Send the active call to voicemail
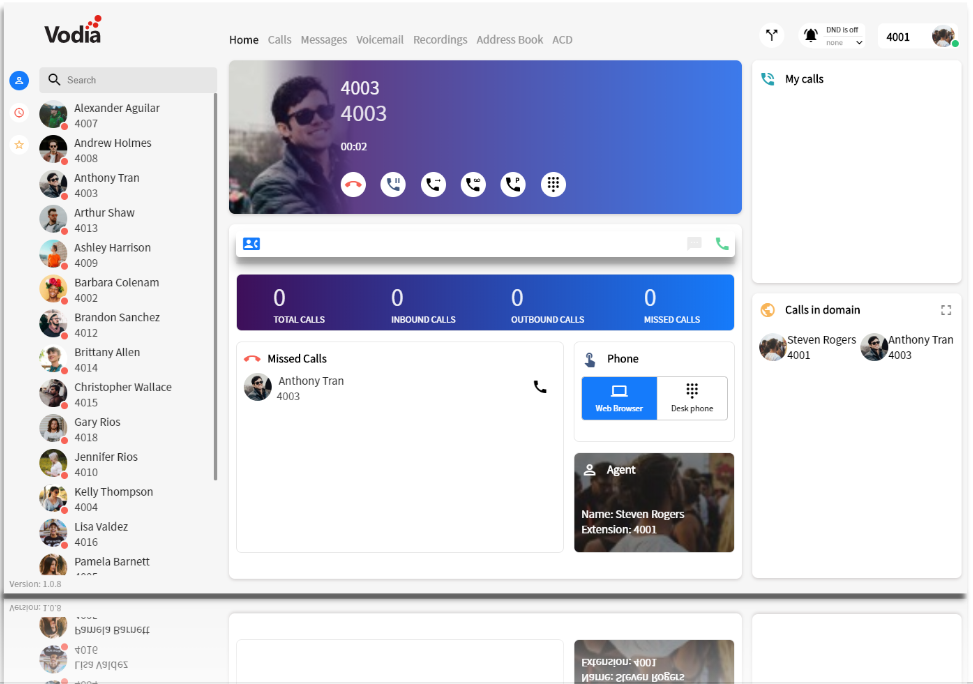 point(473,184)
